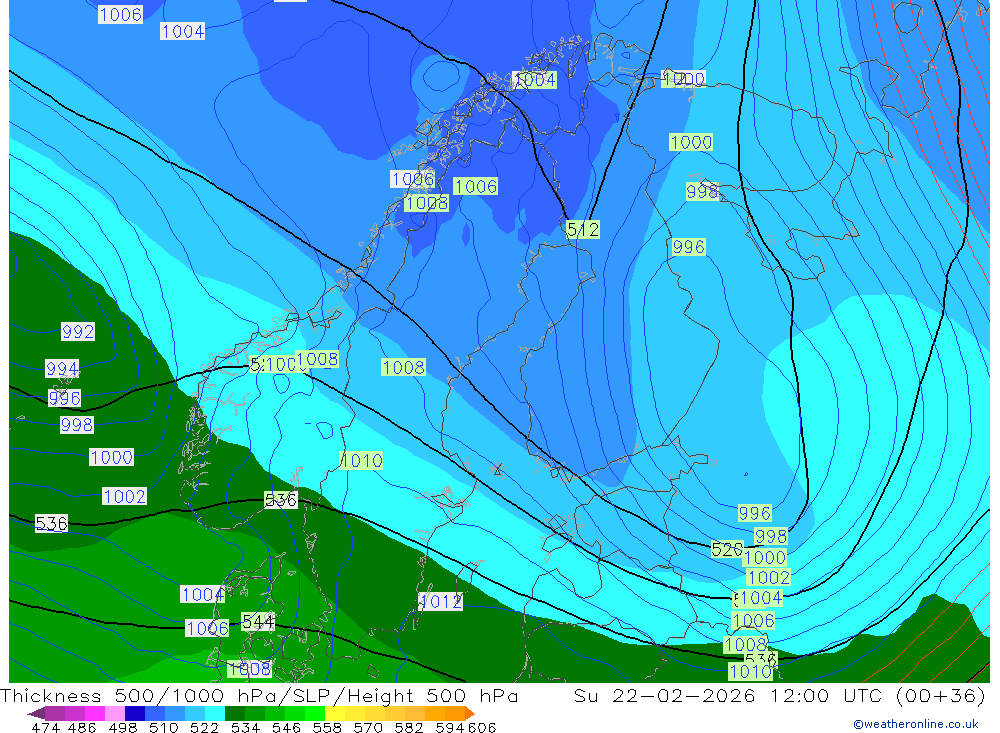Viewport: 1000px width, 733px height.
Task: Click the chart title 'Thickness 500/1000 hPa/SLP/Height 500 hPa'
Action: tap(259, 695)
